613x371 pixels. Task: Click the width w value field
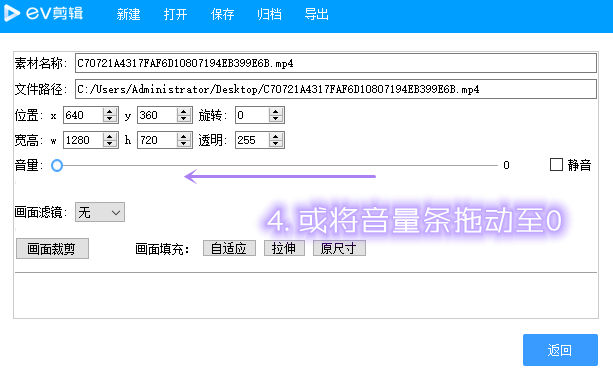83,140
